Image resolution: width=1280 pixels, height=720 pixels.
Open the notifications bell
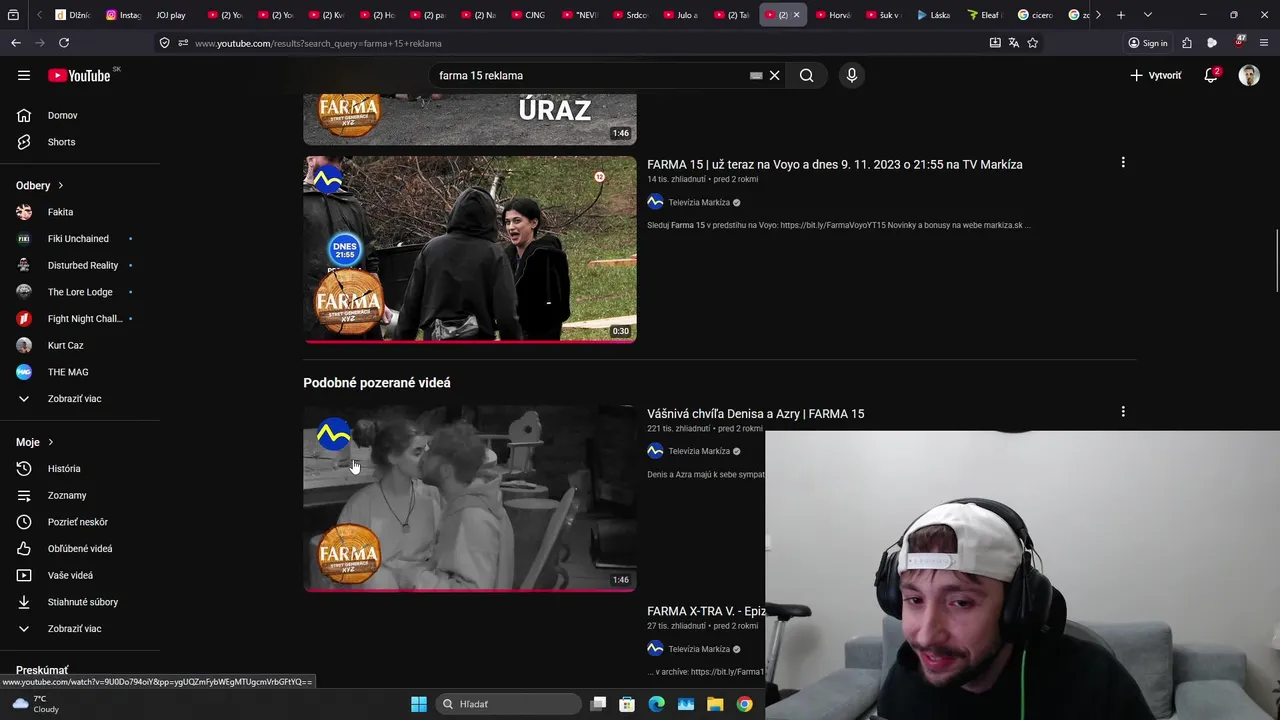[x=1210, y=75]
